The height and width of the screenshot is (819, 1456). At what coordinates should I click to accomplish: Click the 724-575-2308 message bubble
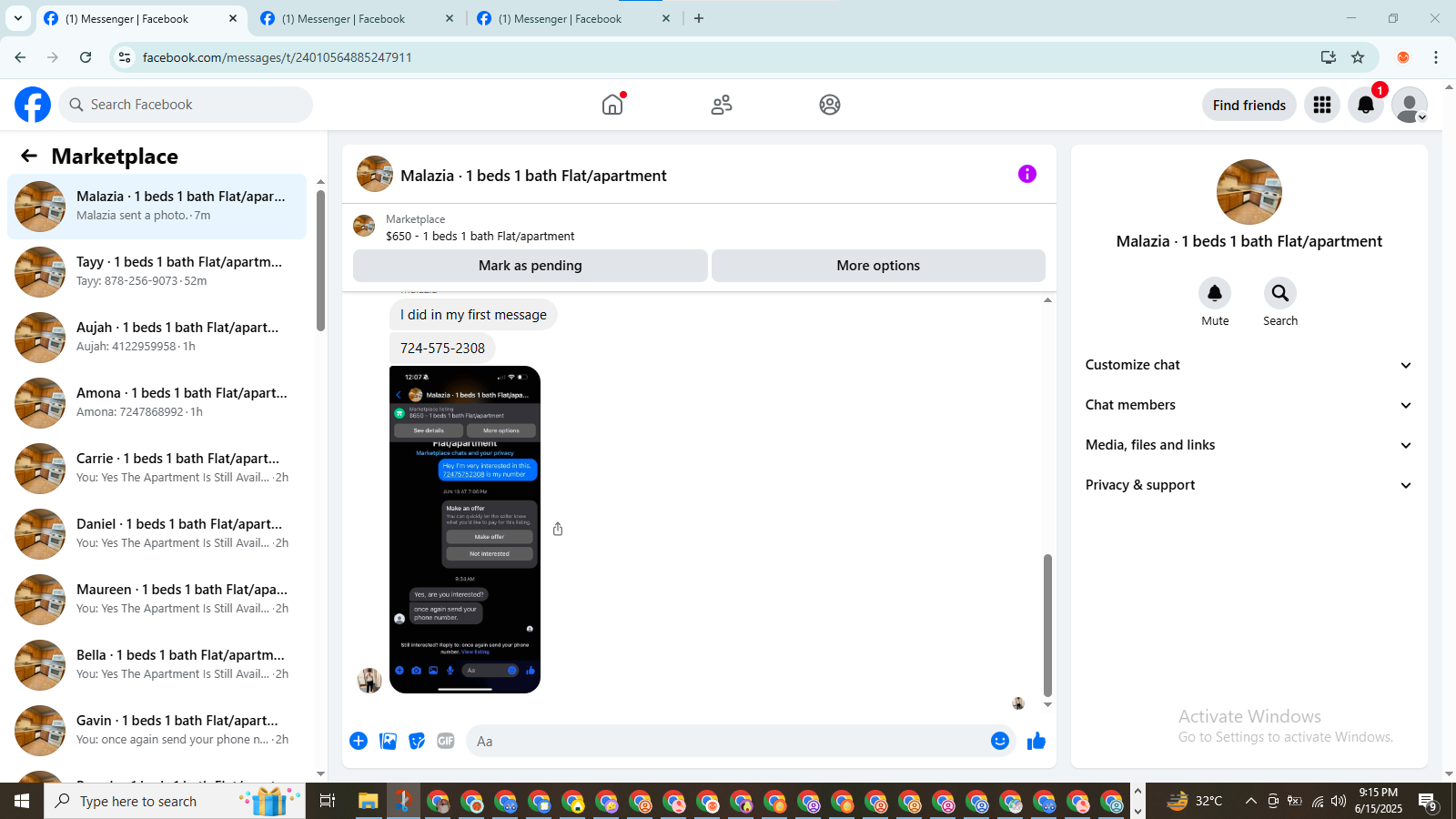pyautogui.click(x=442, y=348)
